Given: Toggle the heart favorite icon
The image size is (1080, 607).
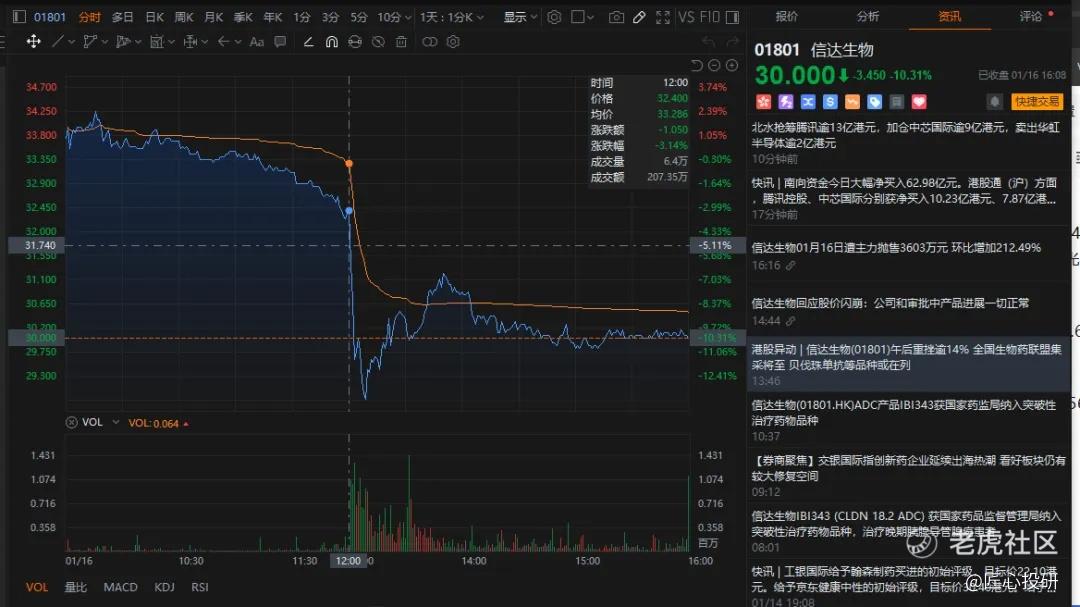Looking at the screenshot, I should point(919,102).
